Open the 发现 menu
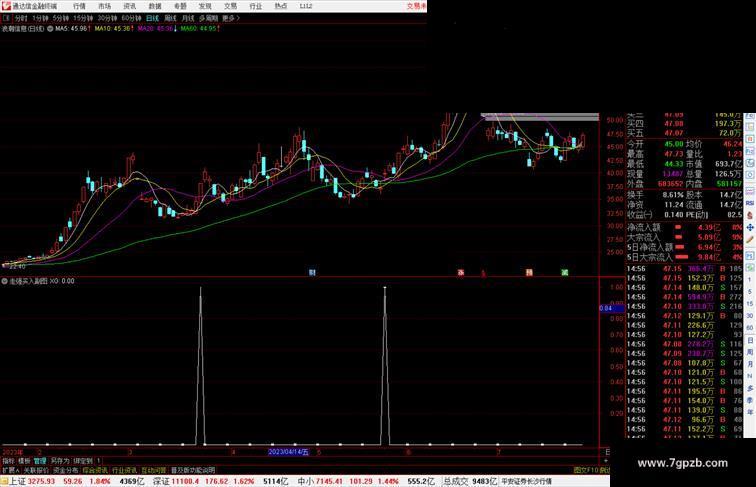Screen dimensions: 756x487 coord(205,6)
